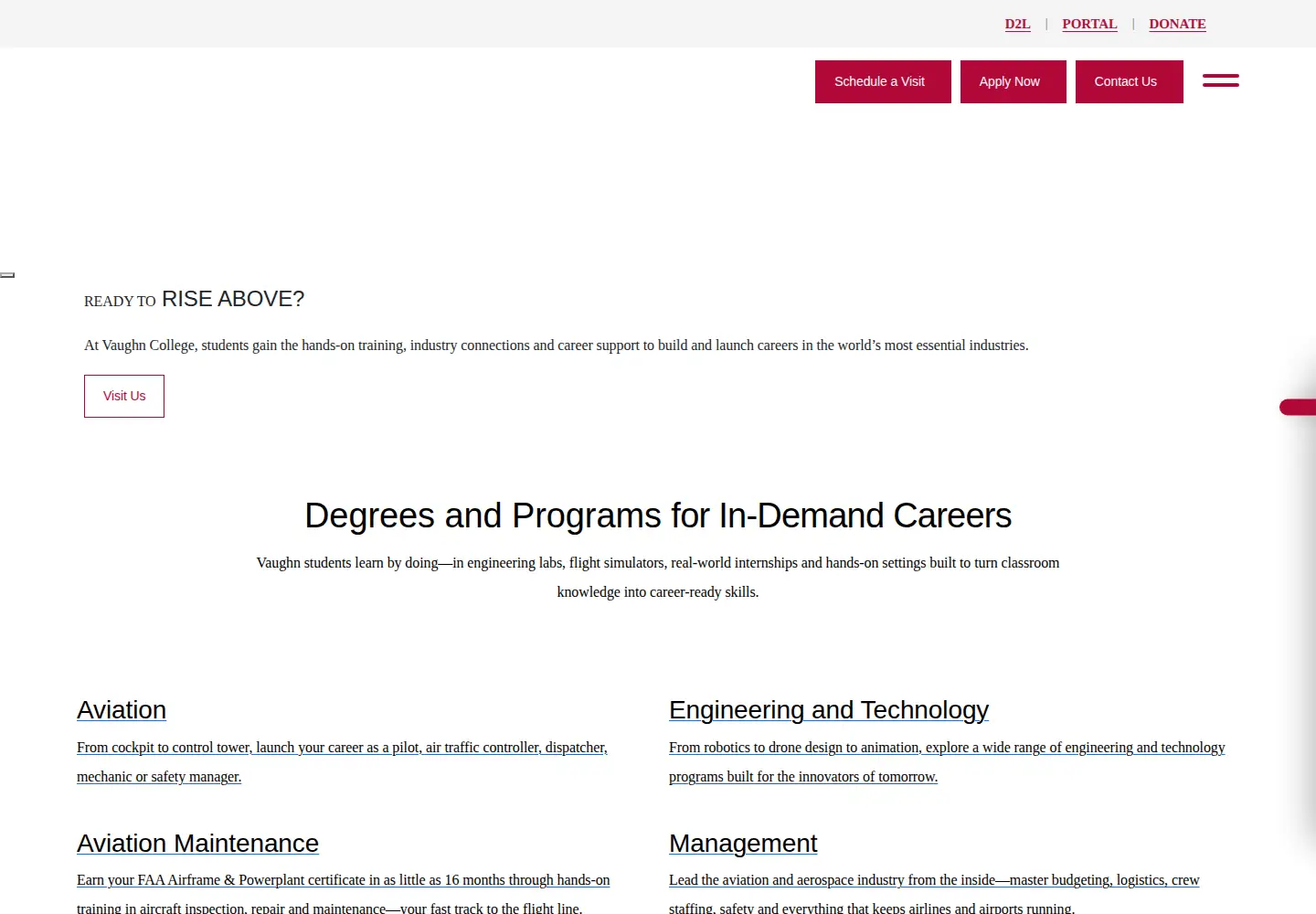
Task: Follow the 'From cockpit to control tower' description link
Action: [342, 761]
